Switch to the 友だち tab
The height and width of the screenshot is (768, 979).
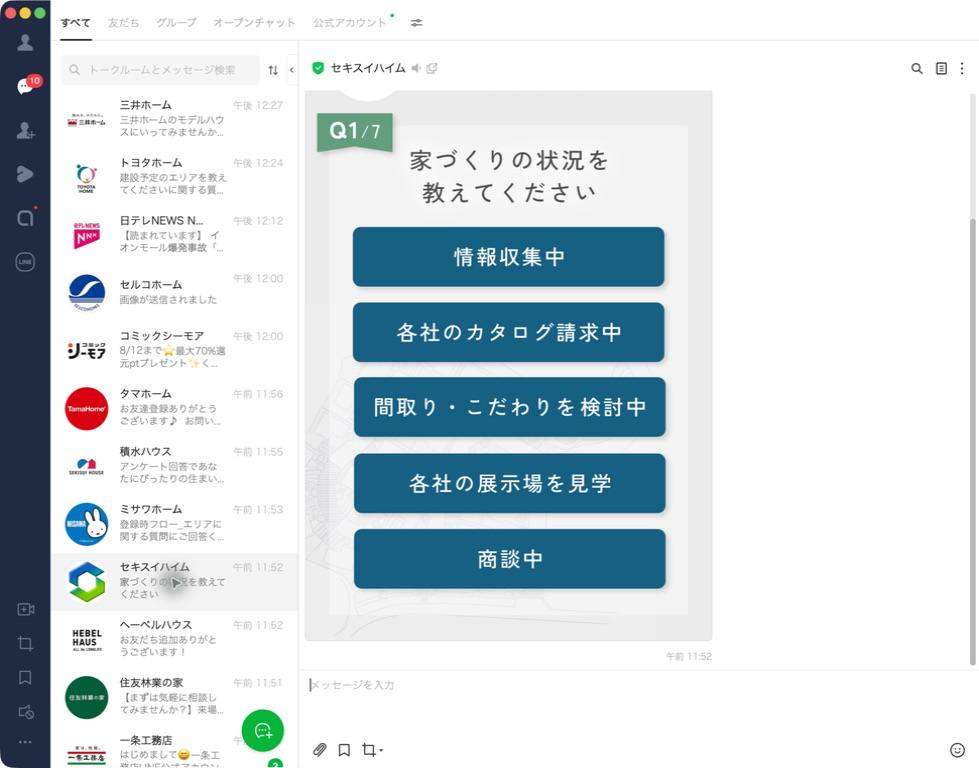[124, 23]
